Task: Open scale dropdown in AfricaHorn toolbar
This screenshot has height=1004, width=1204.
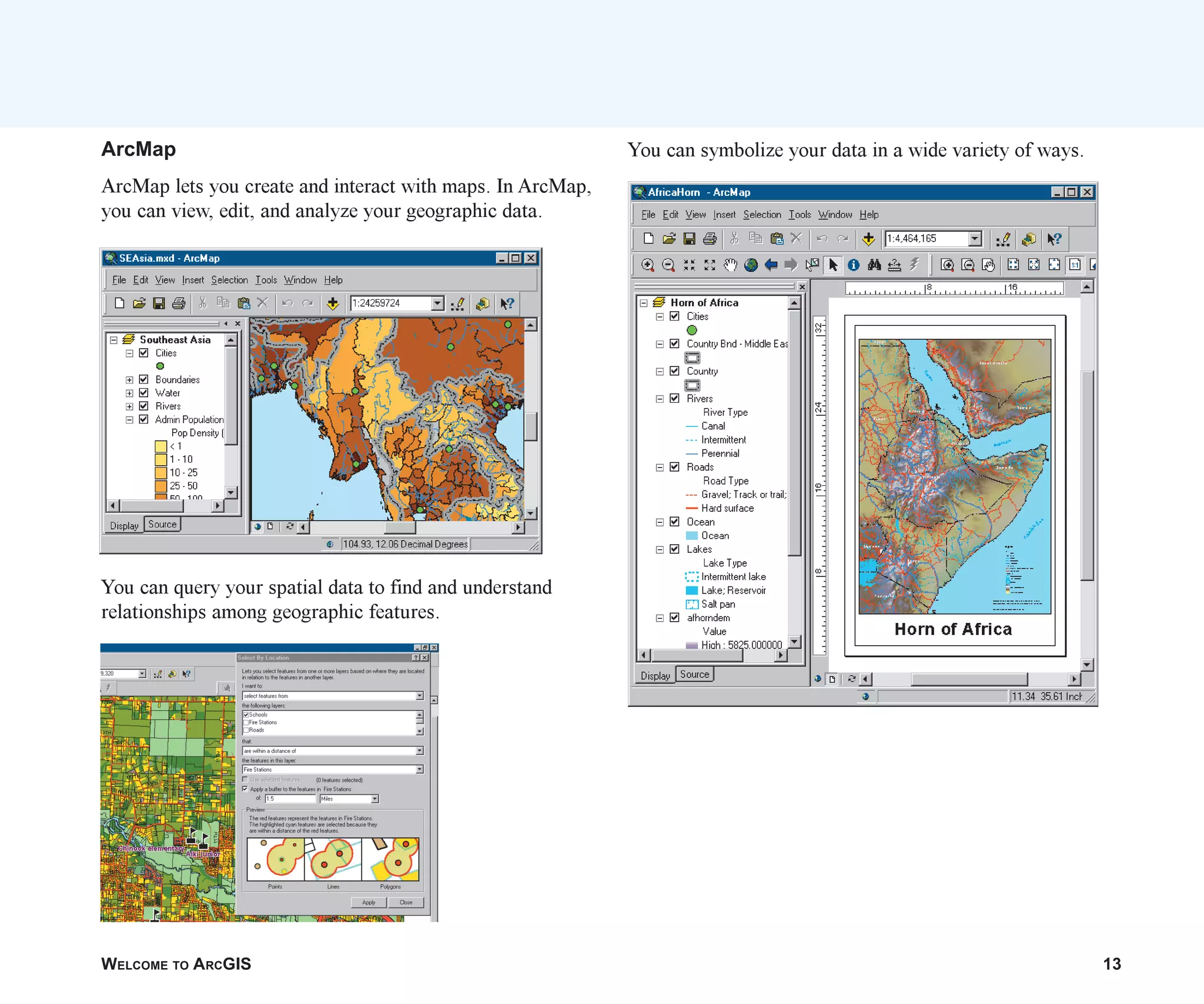Action: pos(975,239)
